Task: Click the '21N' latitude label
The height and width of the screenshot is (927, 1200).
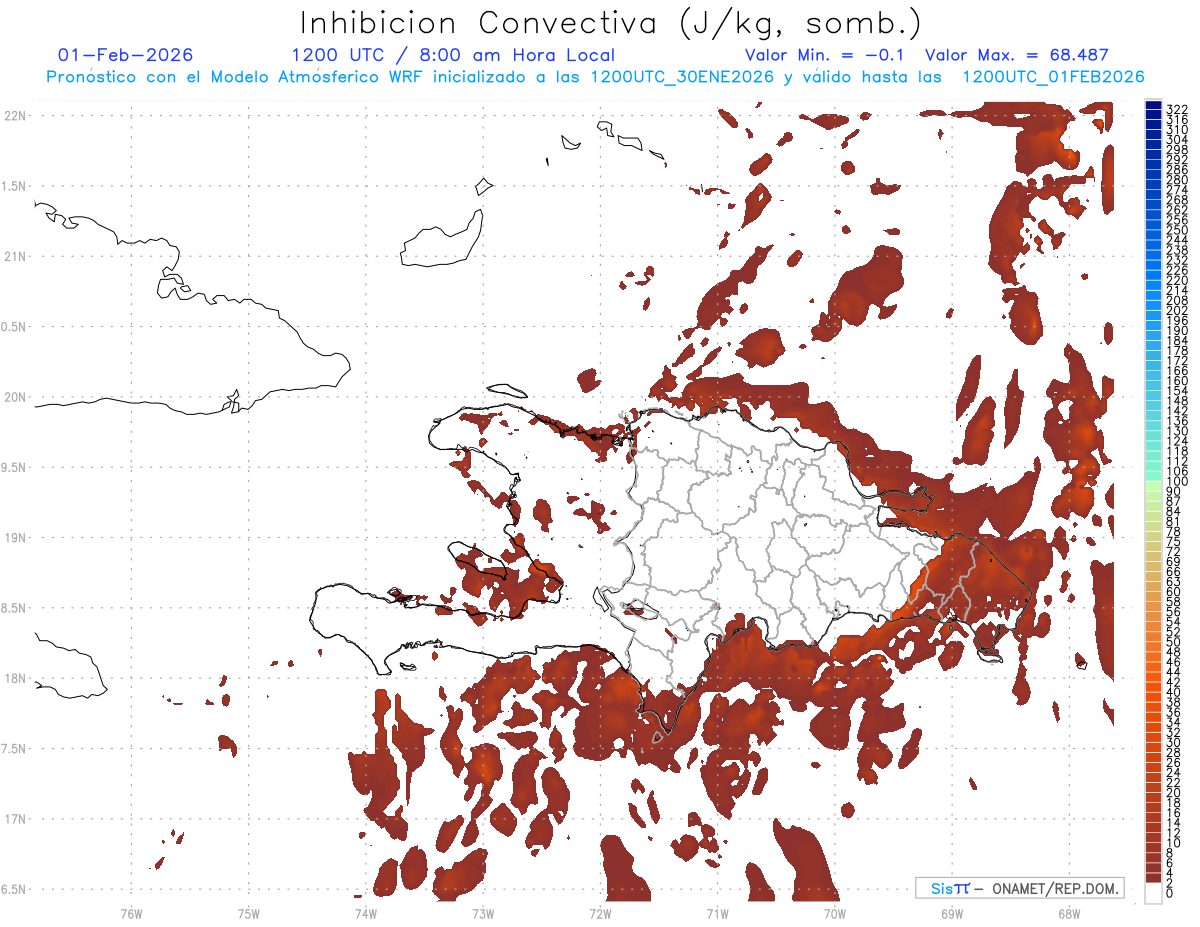Action: [x=14, y=256]
